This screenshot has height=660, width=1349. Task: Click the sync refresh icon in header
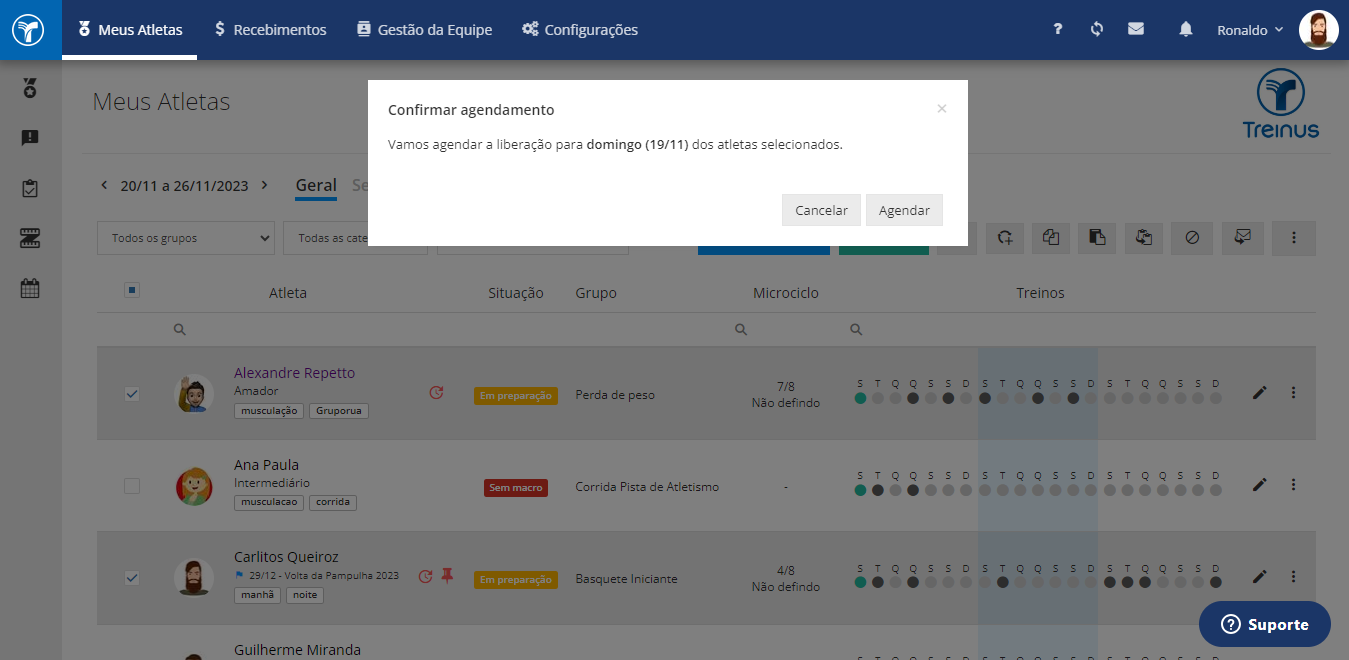[x=1097, y=30]
